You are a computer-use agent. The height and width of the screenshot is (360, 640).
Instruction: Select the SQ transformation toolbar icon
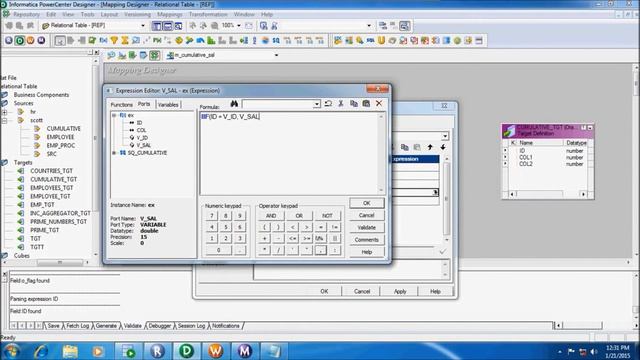276,40
